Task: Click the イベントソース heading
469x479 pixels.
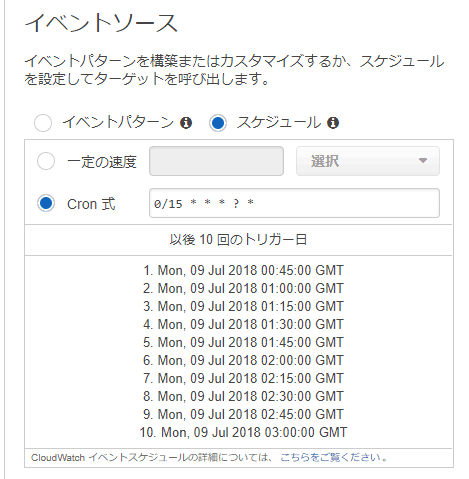Action: pyautogui.click(x=101, y=23)
